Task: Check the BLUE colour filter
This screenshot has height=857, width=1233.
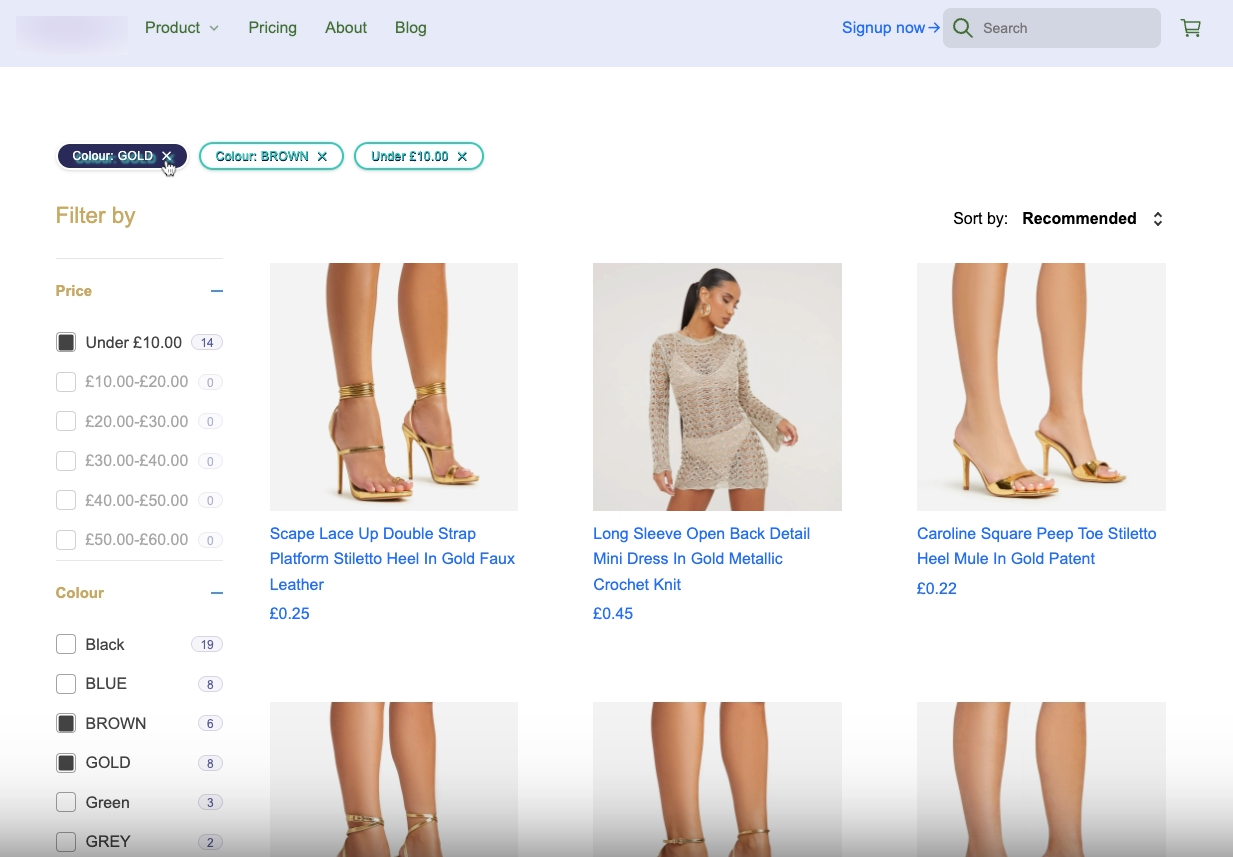Action: tap(65, 683)
